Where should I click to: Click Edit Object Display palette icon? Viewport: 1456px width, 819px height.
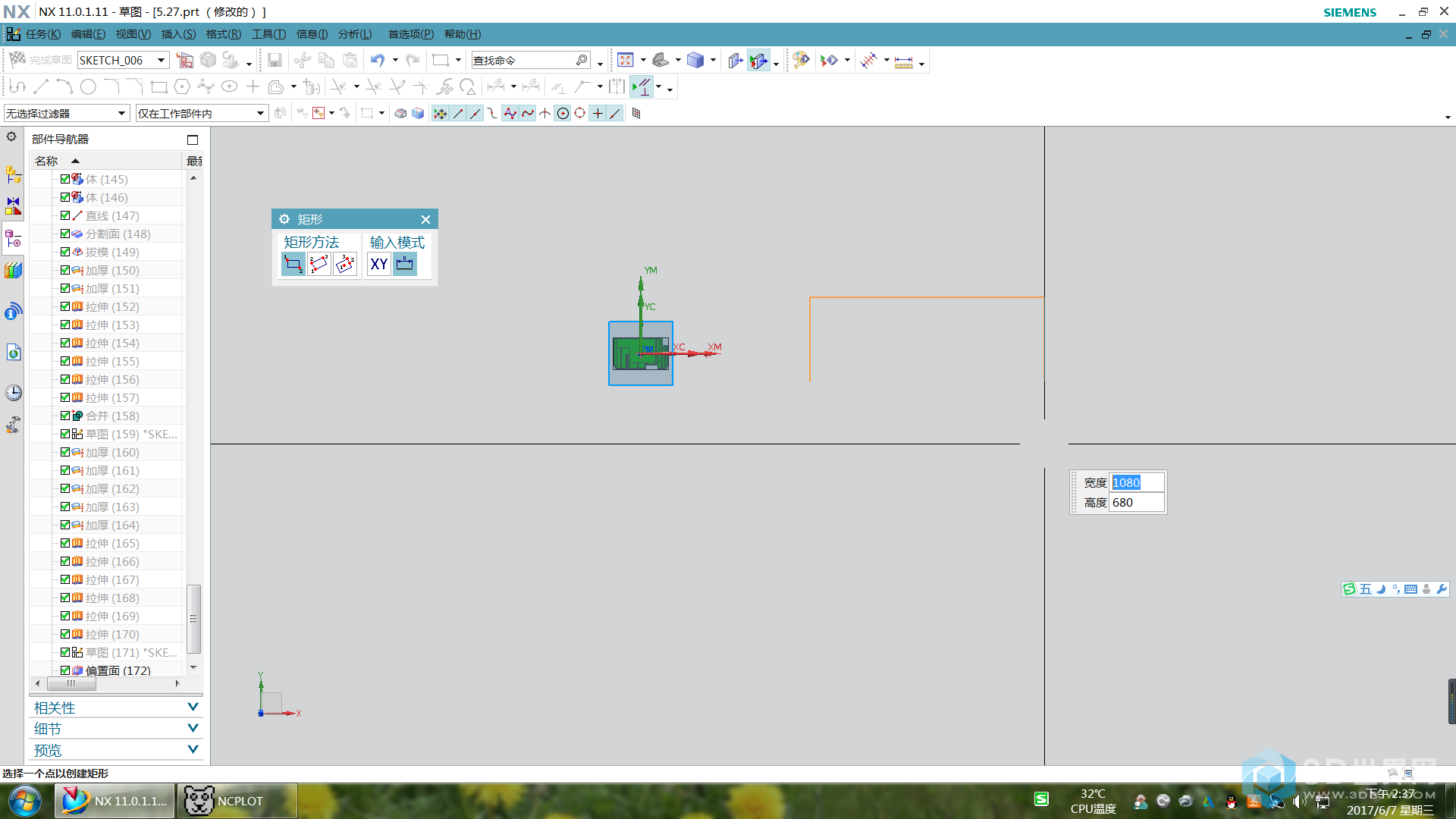(801, 60)
